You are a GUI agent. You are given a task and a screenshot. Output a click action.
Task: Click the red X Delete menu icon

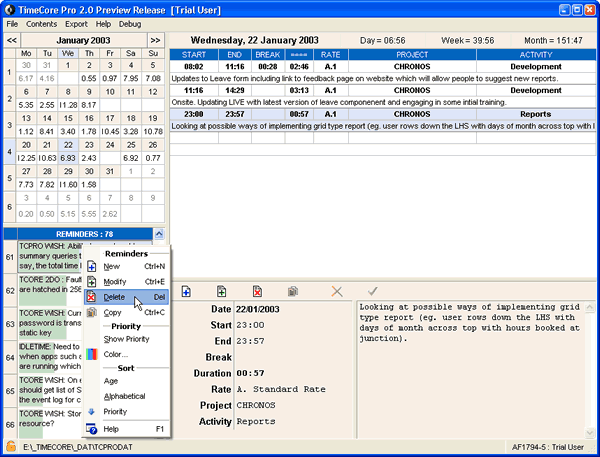click(x=91, y=297)
